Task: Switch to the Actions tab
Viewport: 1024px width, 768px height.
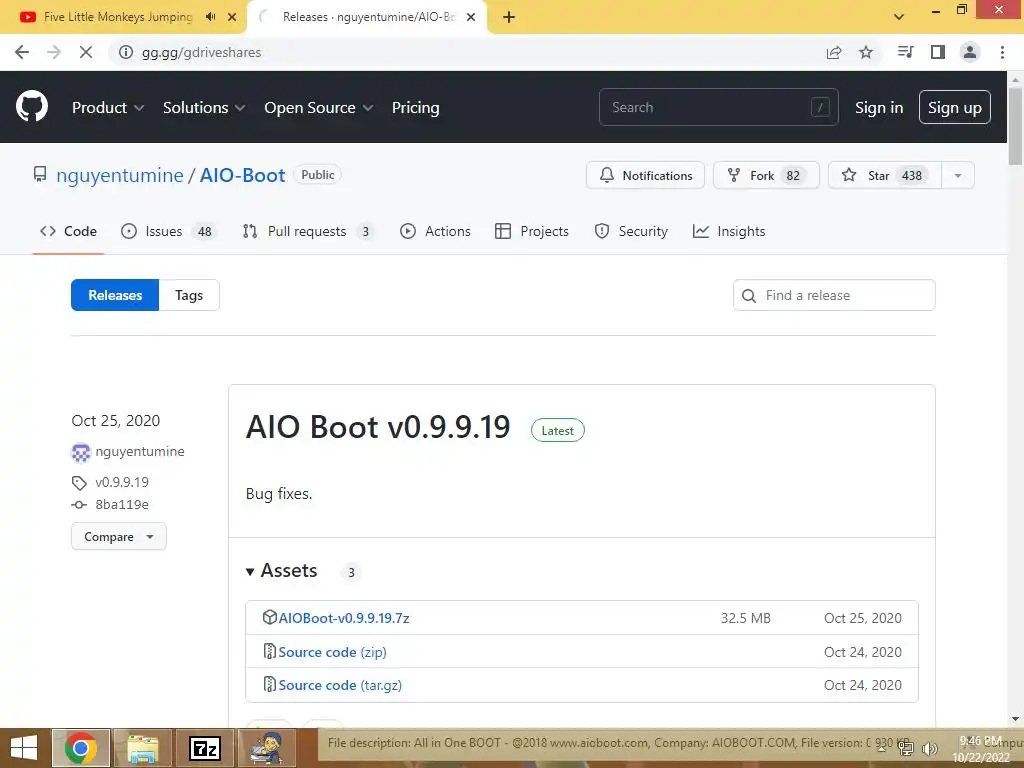Action: [435, 231]
